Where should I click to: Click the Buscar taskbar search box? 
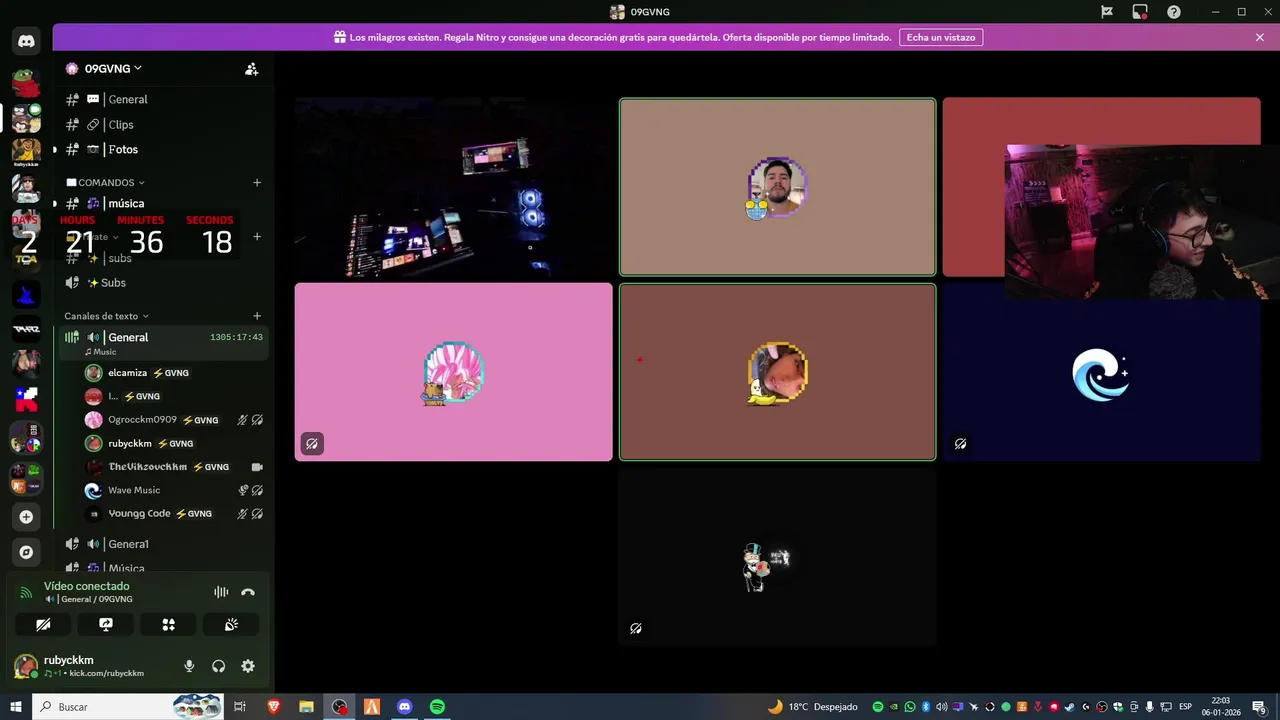[128, 707]
